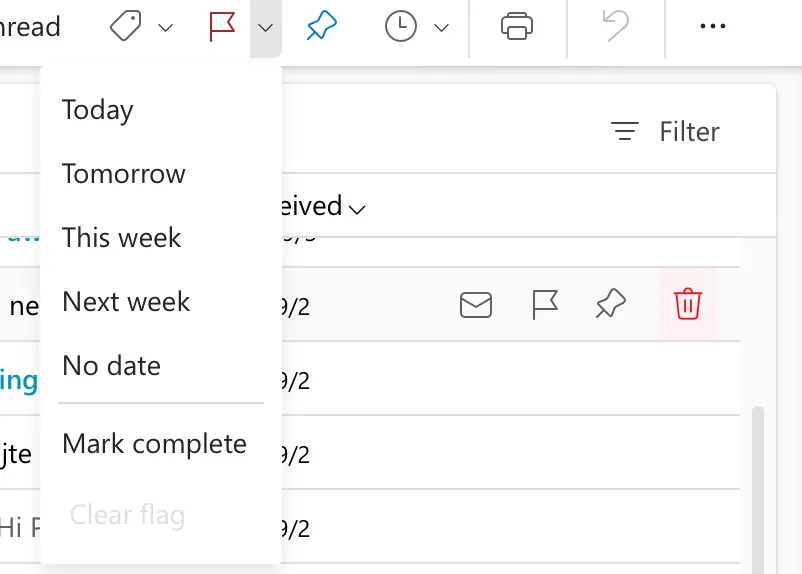The width and height of the screenshot is (802, 574).
Task: Choose Tomorrow in the flag menu
Action: pos(124,174)
